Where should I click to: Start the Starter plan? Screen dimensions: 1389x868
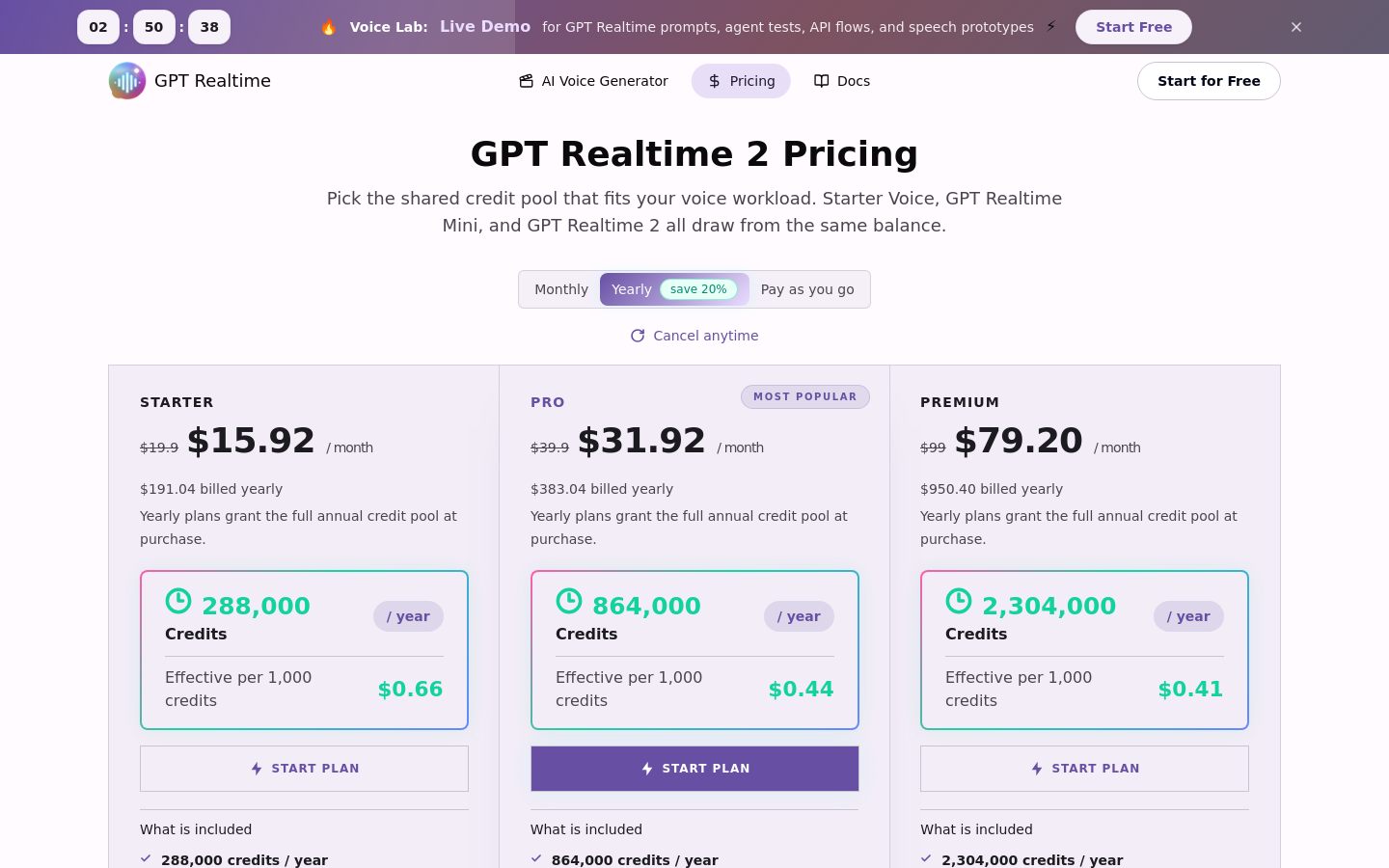point(304,769)
